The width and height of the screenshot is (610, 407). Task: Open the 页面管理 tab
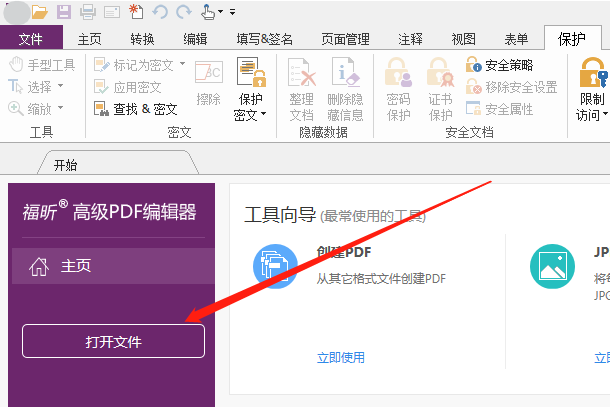click(x=345, y=39)
